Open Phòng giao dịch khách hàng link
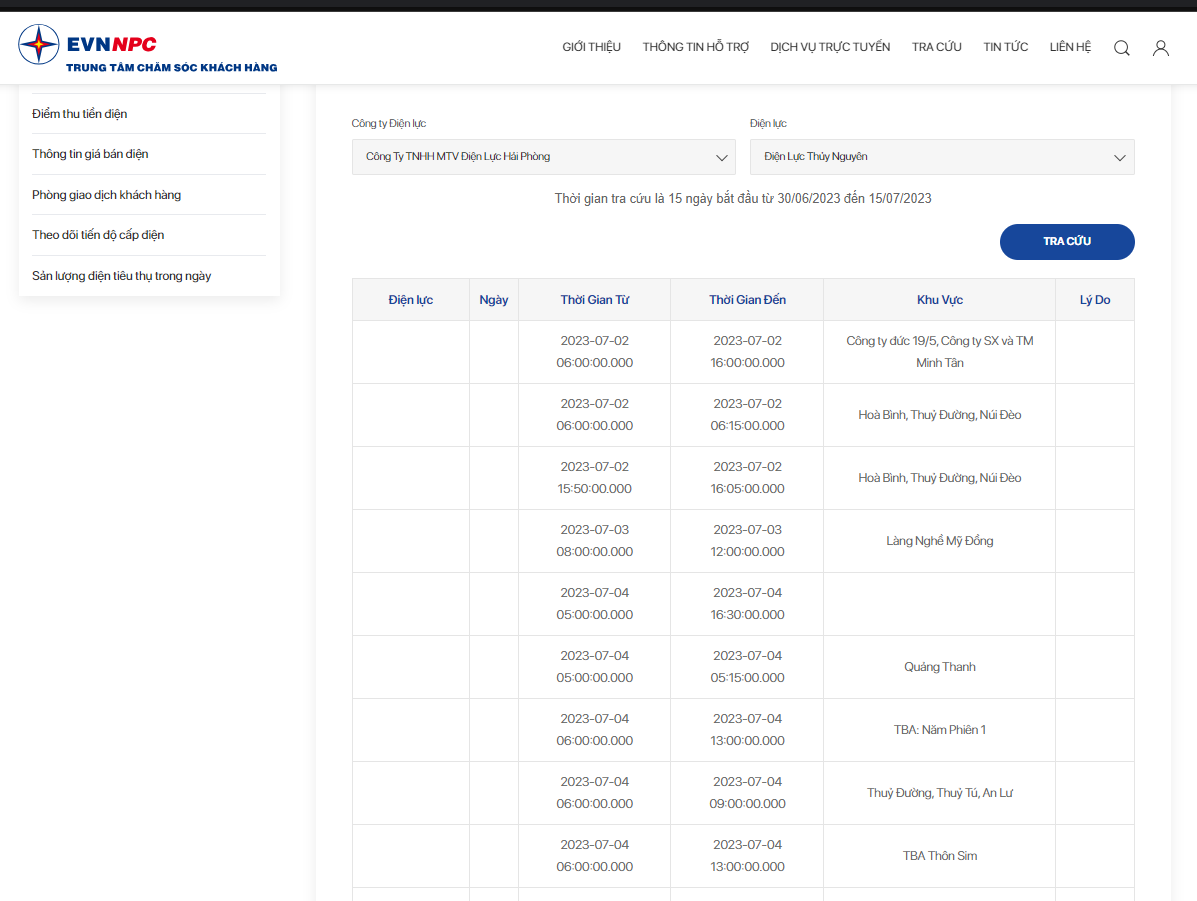Screen dimensions: 1197x901 [x=106, y=195]
